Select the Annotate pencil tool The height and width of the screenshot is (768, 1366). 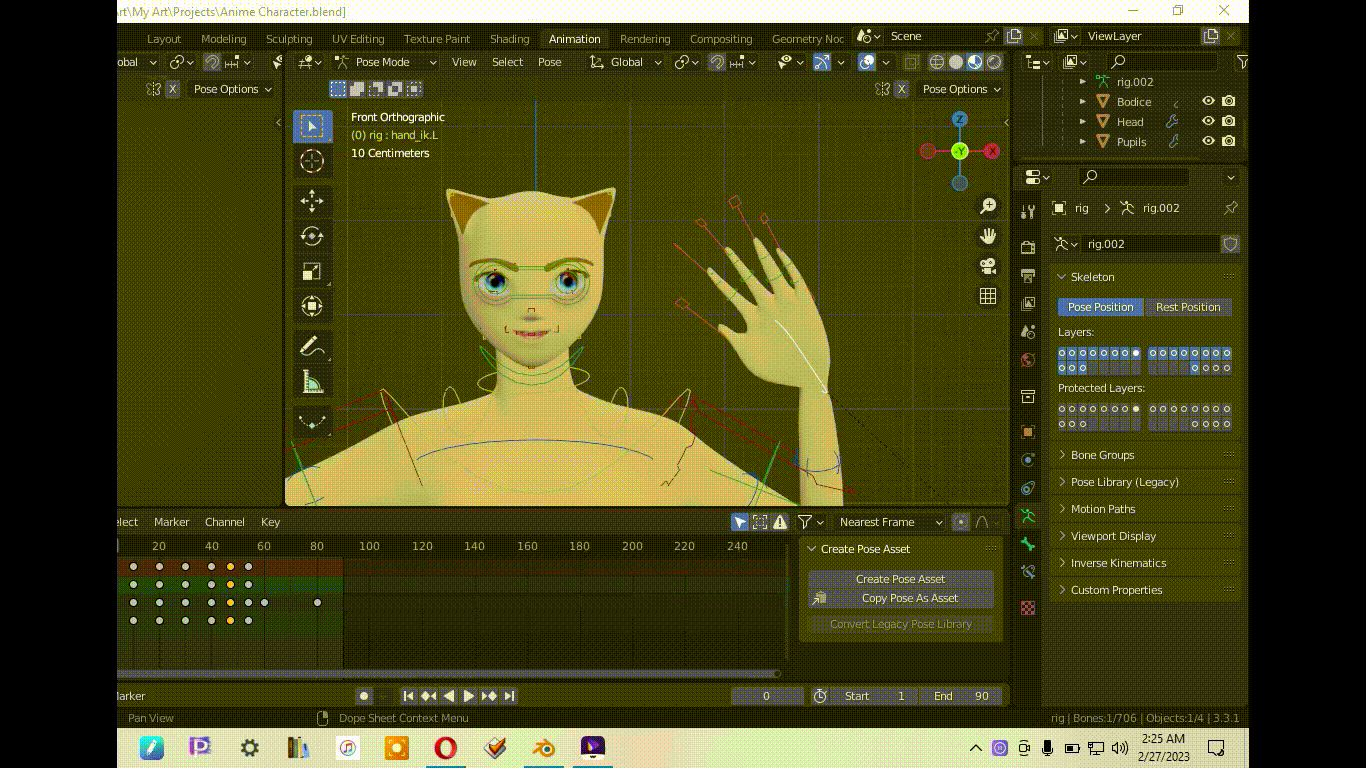click(x=312, y=346)
